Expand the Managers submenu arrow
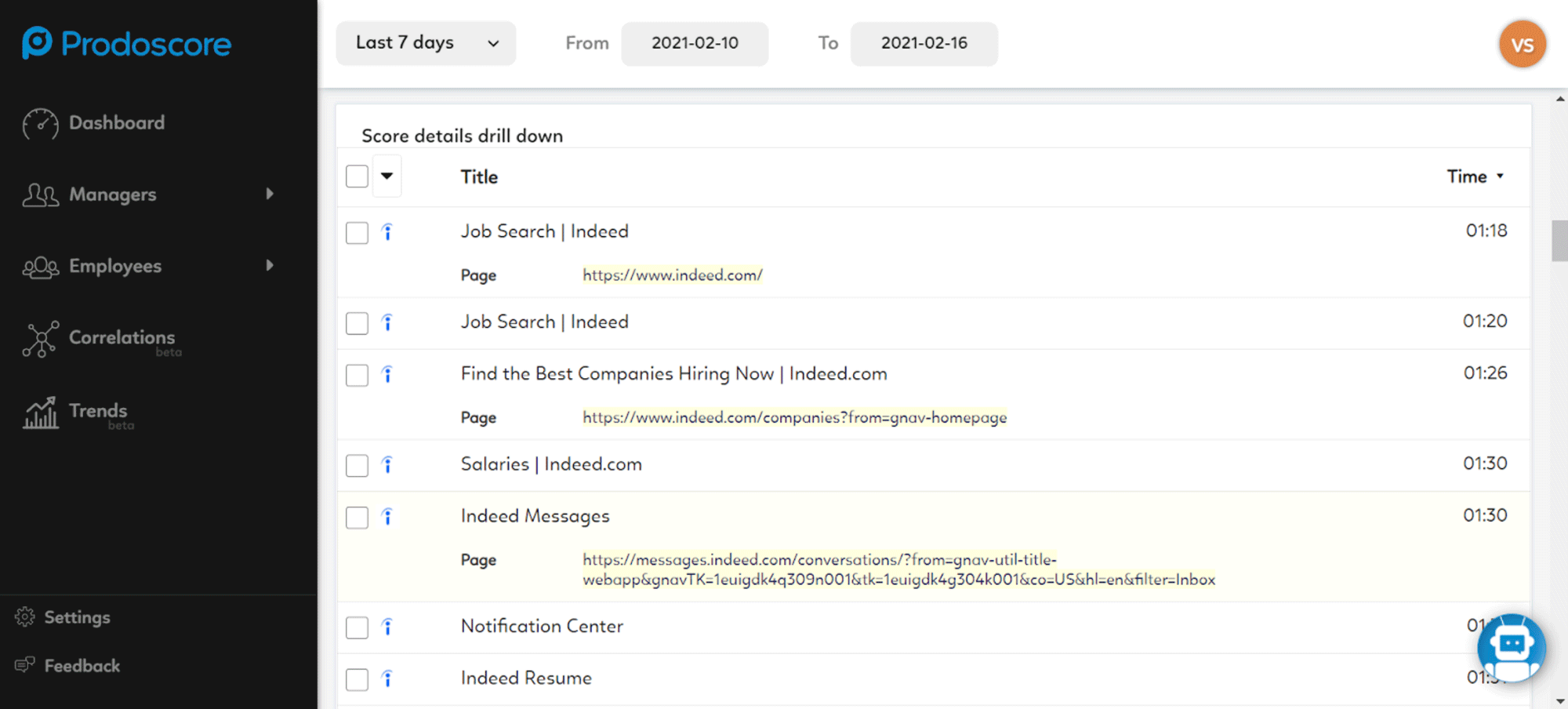The image size is (1568, 709). coord(270,194)
